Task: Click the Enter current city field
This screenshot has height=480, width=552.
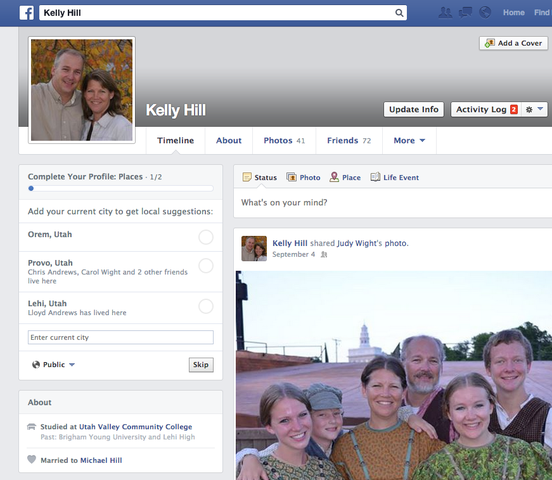Action: tap(121, 337)
